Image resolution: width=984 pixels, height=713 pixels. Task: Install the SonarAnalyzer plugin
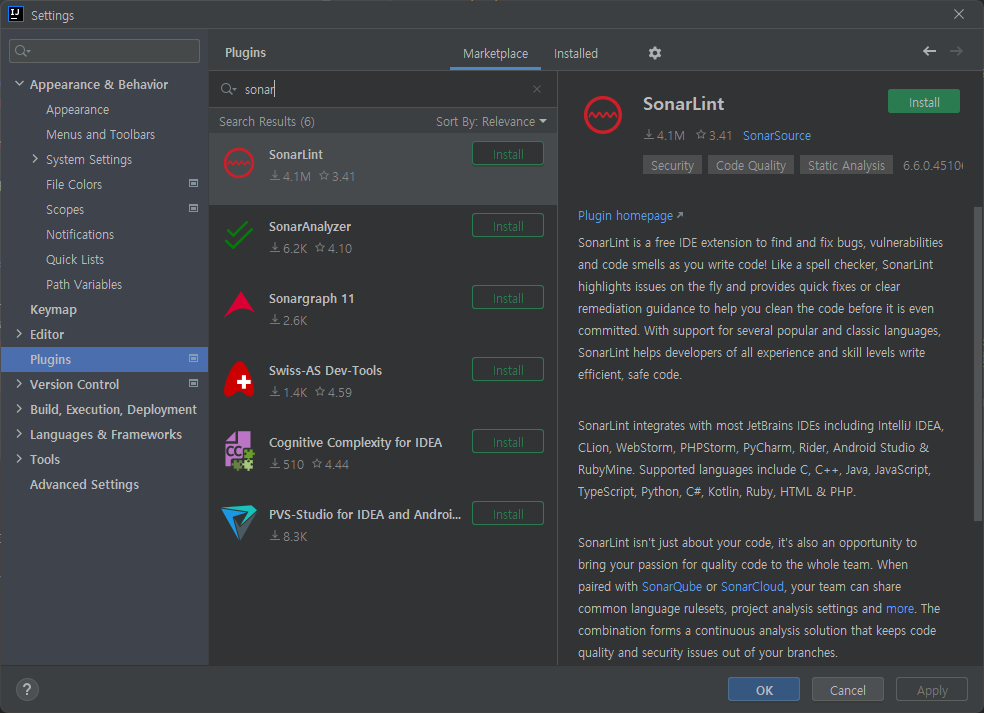click(x=508, y=226)
